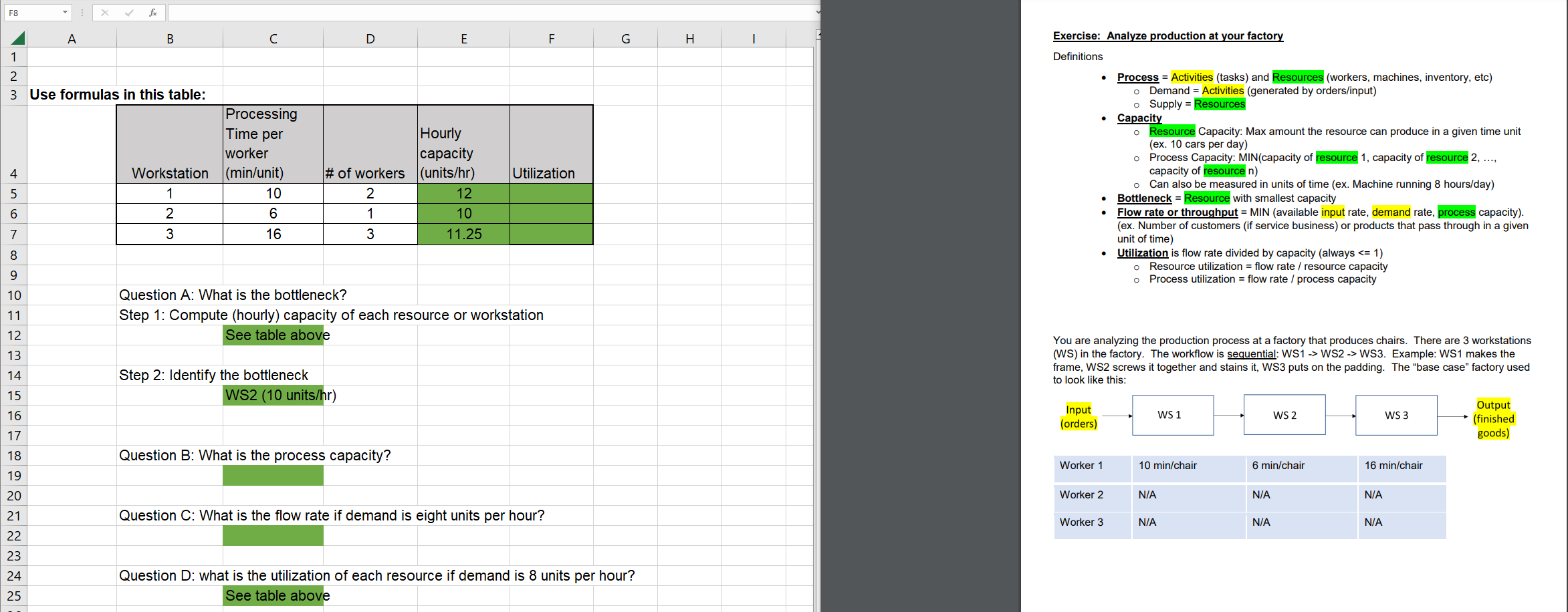This screenshot has width=1568, height=612.
Task: Click the 'WS 1' box in the diagram
Action: click(1172, 415)
